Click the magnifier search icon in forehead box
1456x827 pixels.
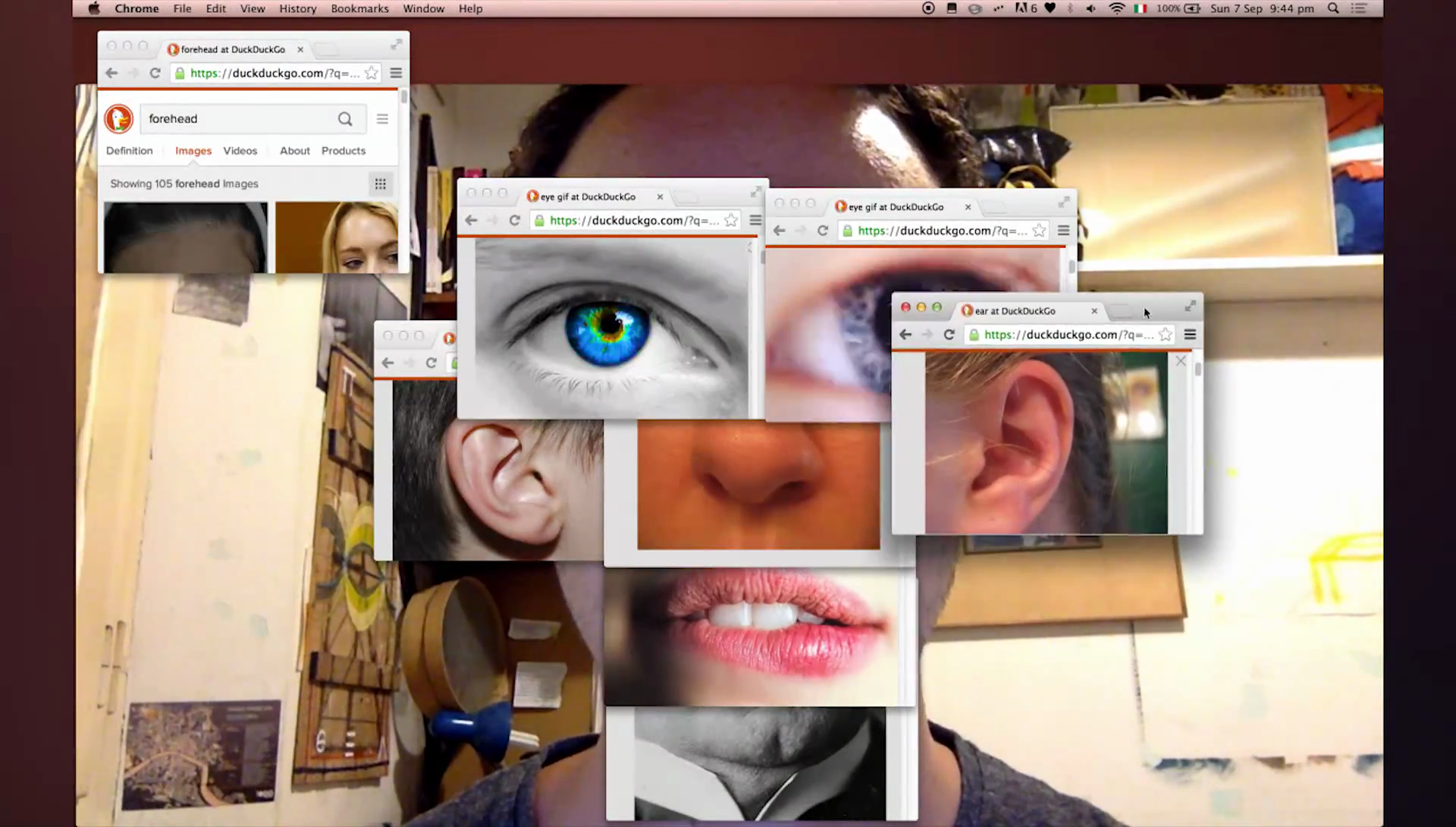[x=345, y=119]
